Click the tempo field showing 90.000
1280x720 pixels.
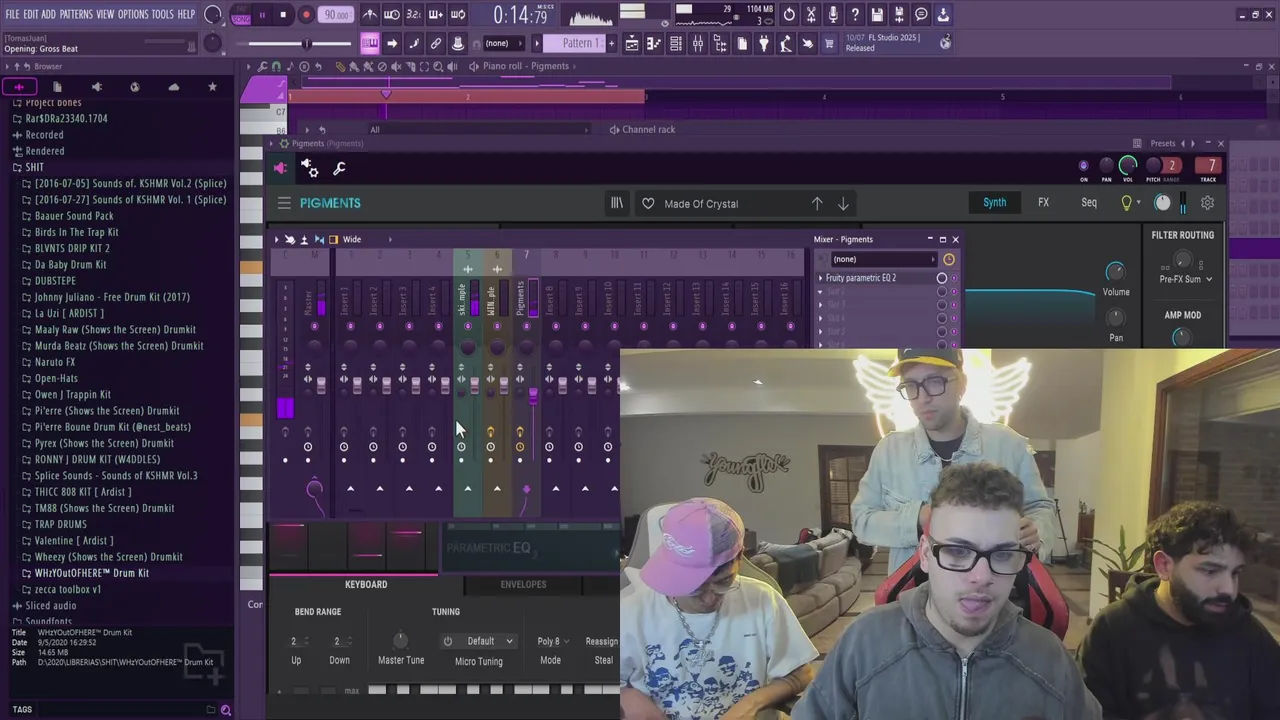[x=337, y=15]
